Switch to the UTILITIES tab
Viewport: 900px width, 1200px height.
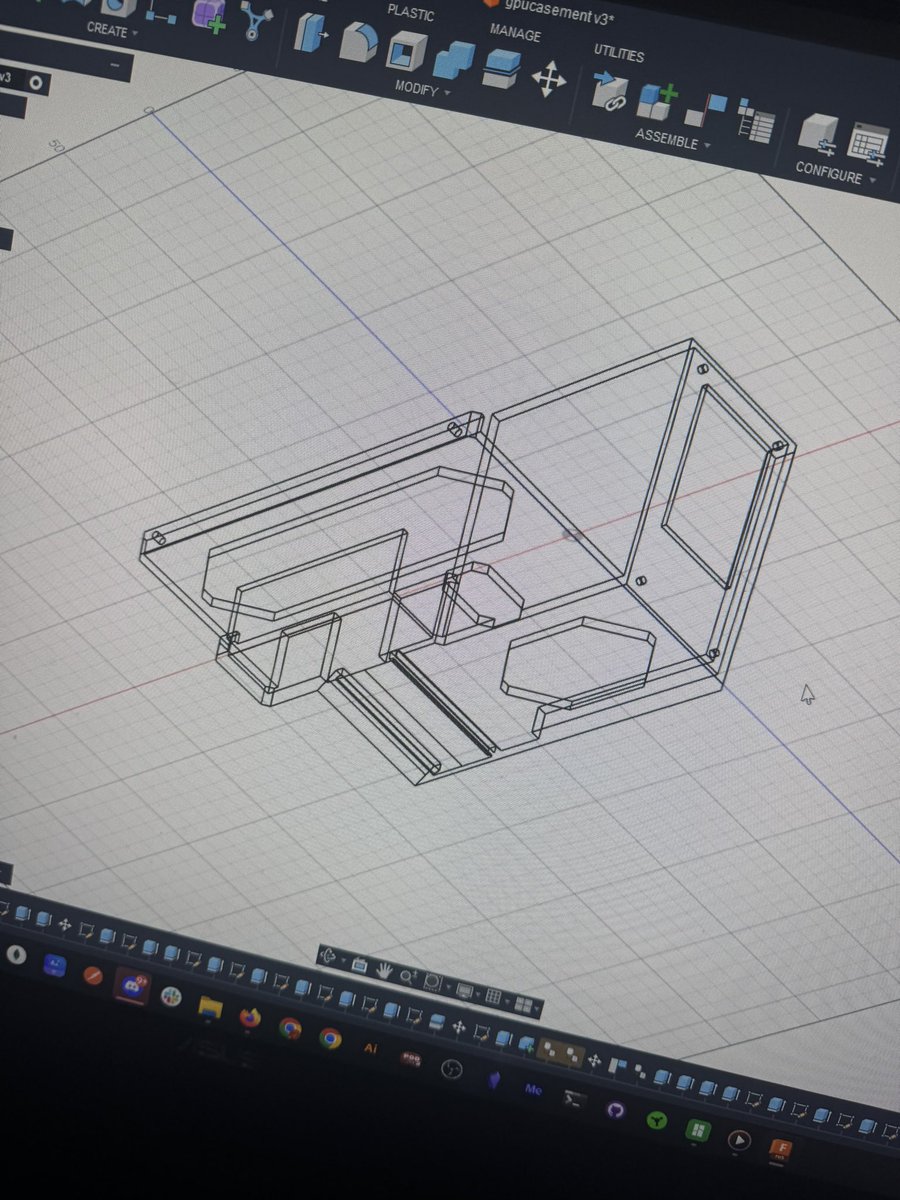[x=619, y=52]
